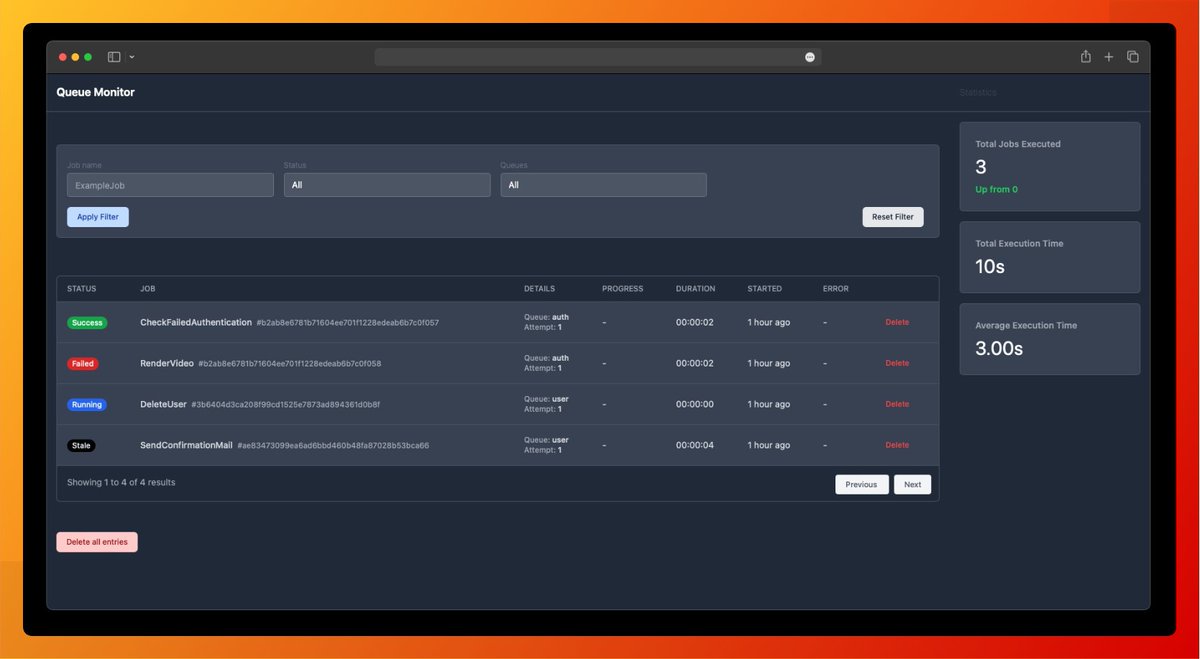Screen dimensions: 1200x659
Task: Click the Running status badge
Action: [87, 405]
